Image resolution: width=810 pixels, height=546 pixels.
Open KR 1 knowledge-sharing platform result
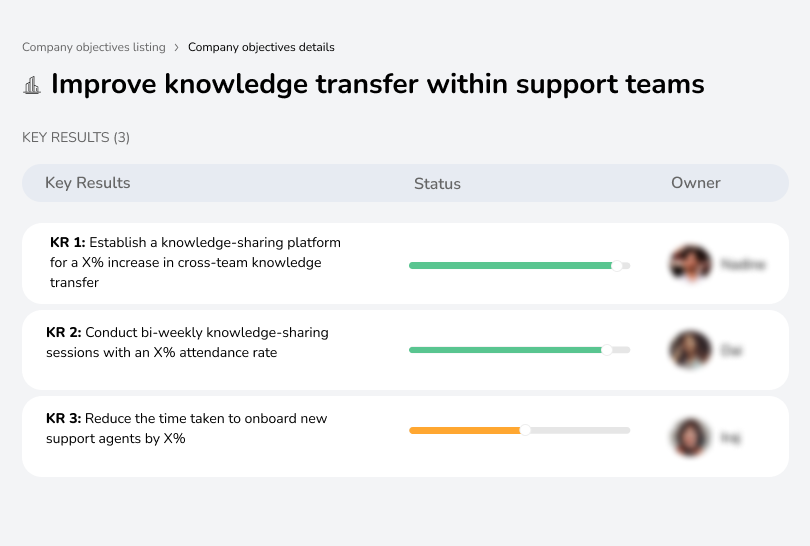195,262
